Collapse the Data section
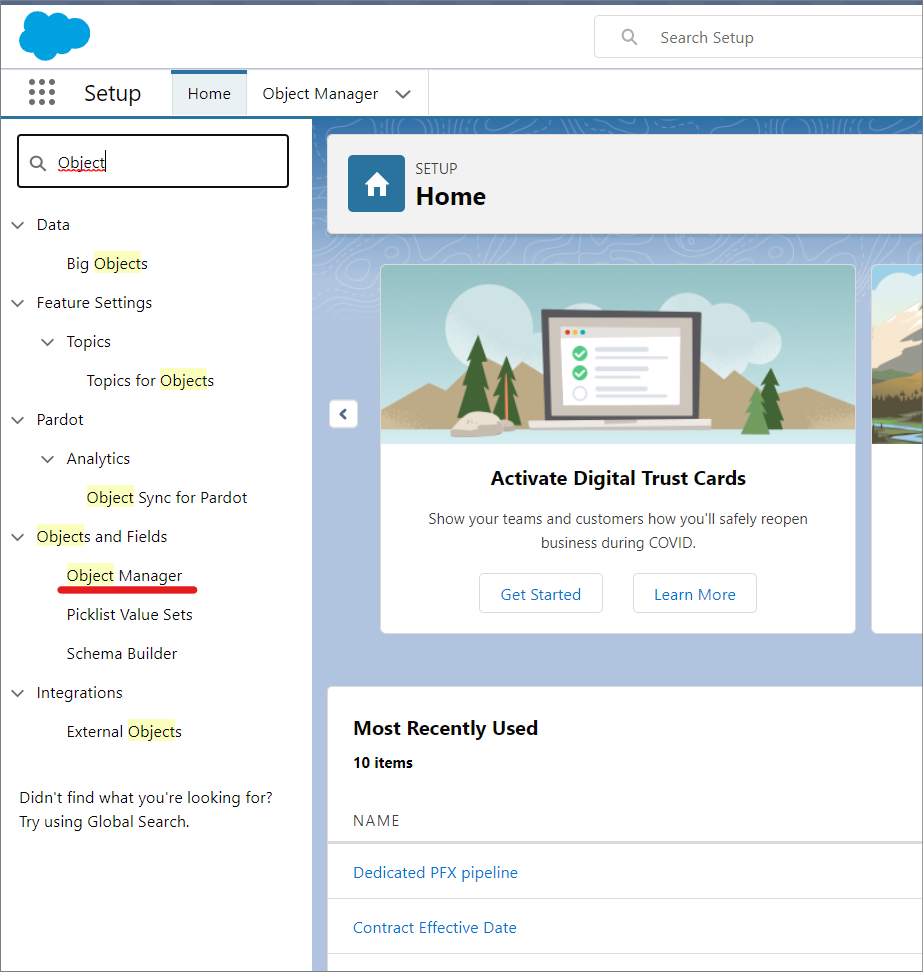The height and width of the screenshot is (972, 923). pos(18,225)
